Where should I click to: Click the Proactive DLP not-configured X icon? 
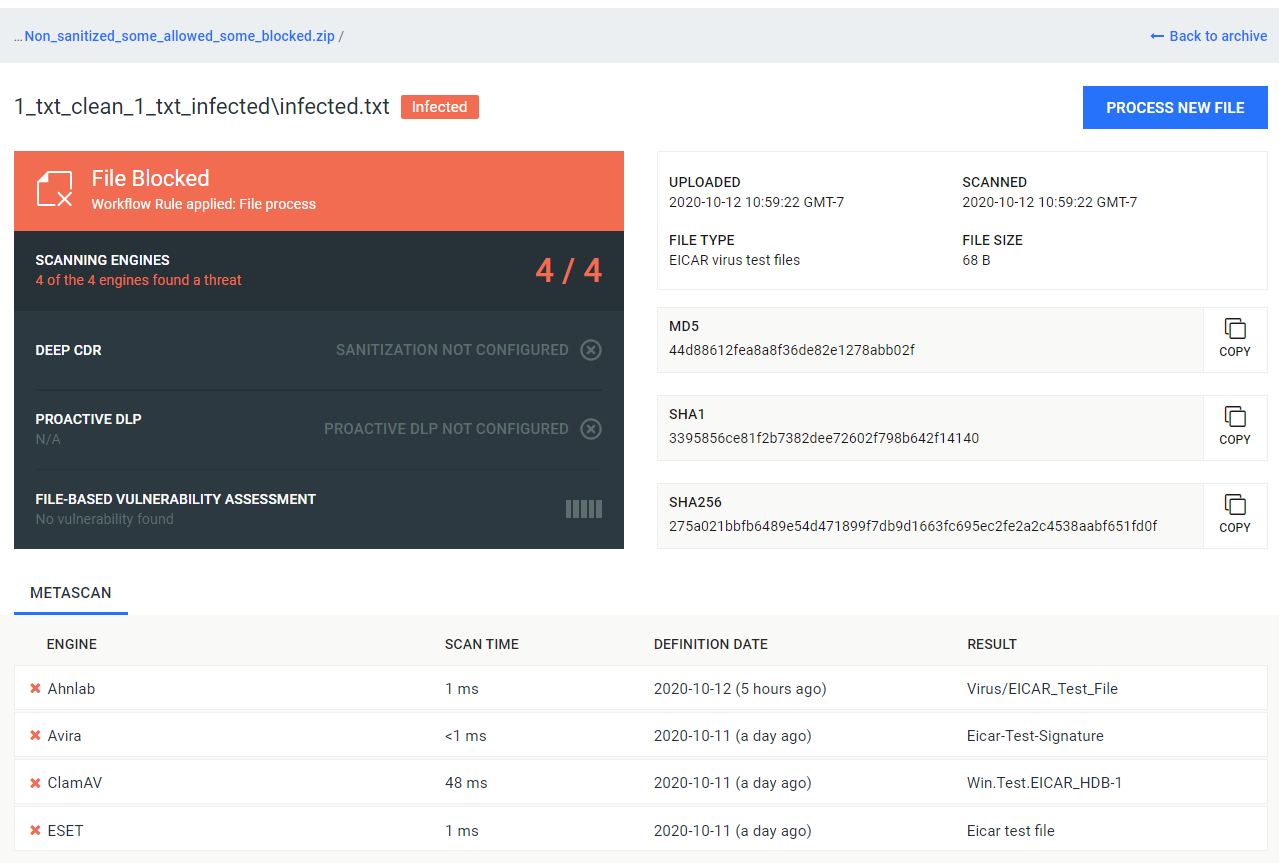pyautogui.click(x=591, y=429)
